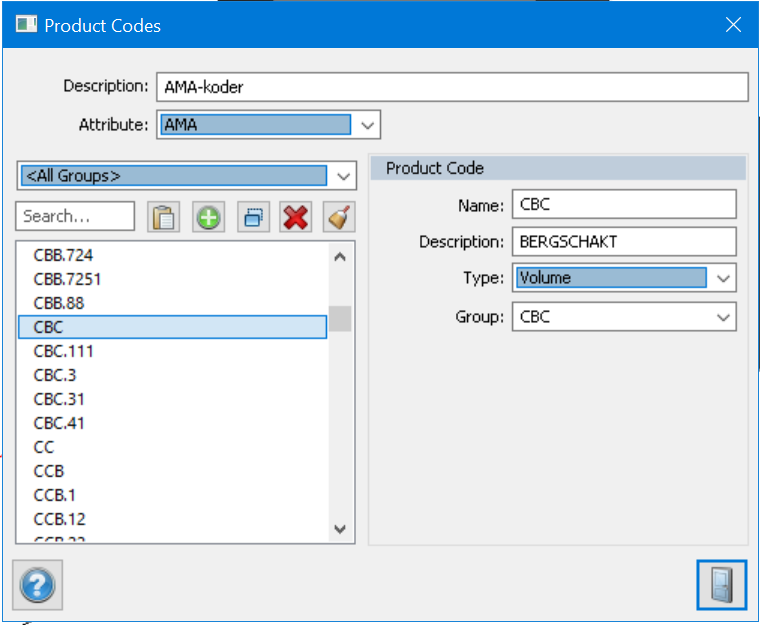Click the list scrollbar down arrow

click(x=340, y=529)
